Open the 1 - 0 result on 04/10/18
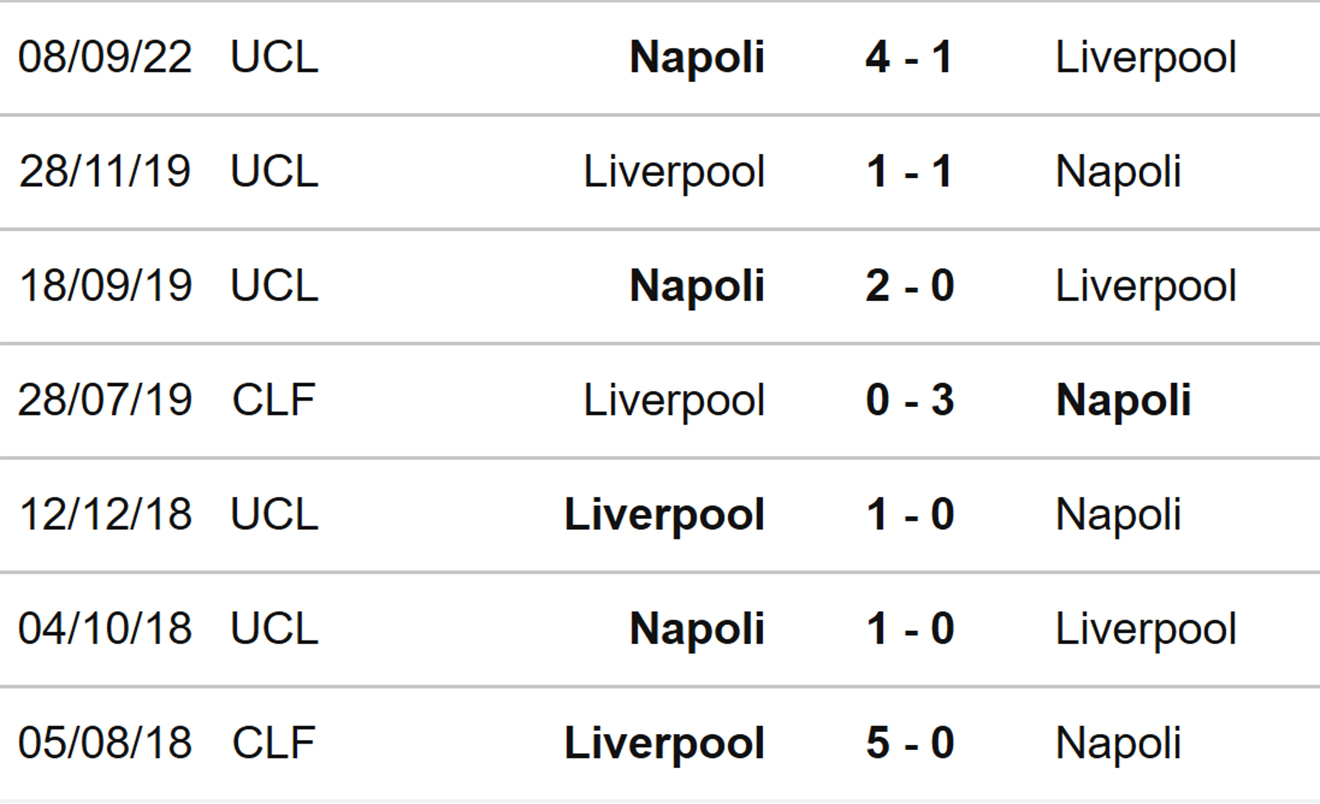Image resolution: width=1320 pixels, height=804 pixels. click(x=909, y=628)
